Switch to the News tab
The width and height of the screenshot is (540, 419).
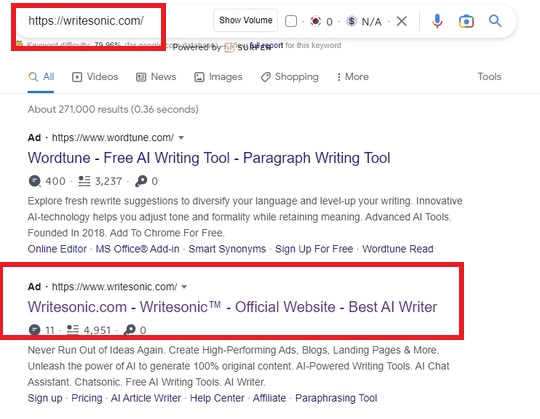point(156,77)
